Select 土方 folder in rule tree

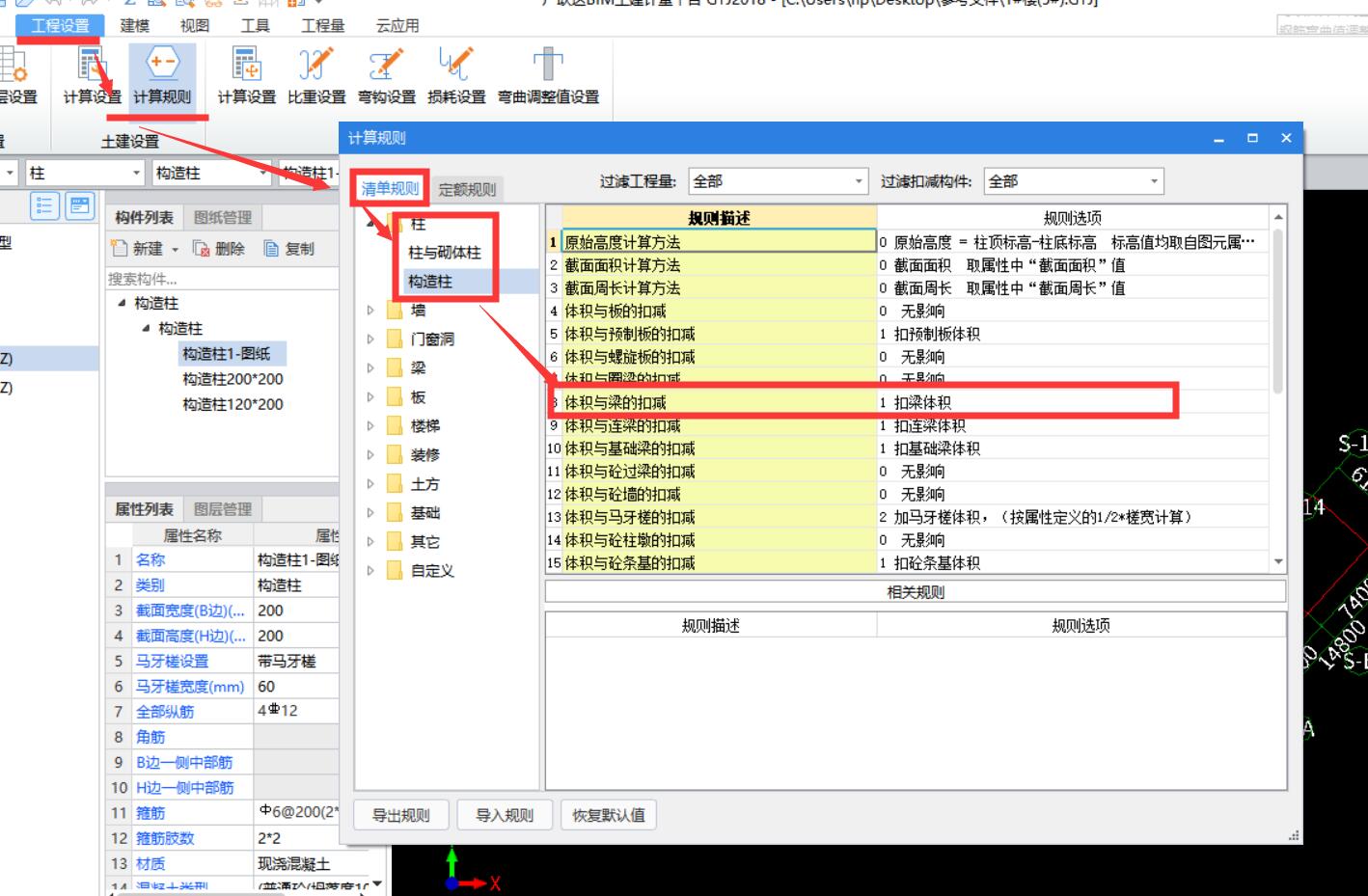tap(424, 484)
